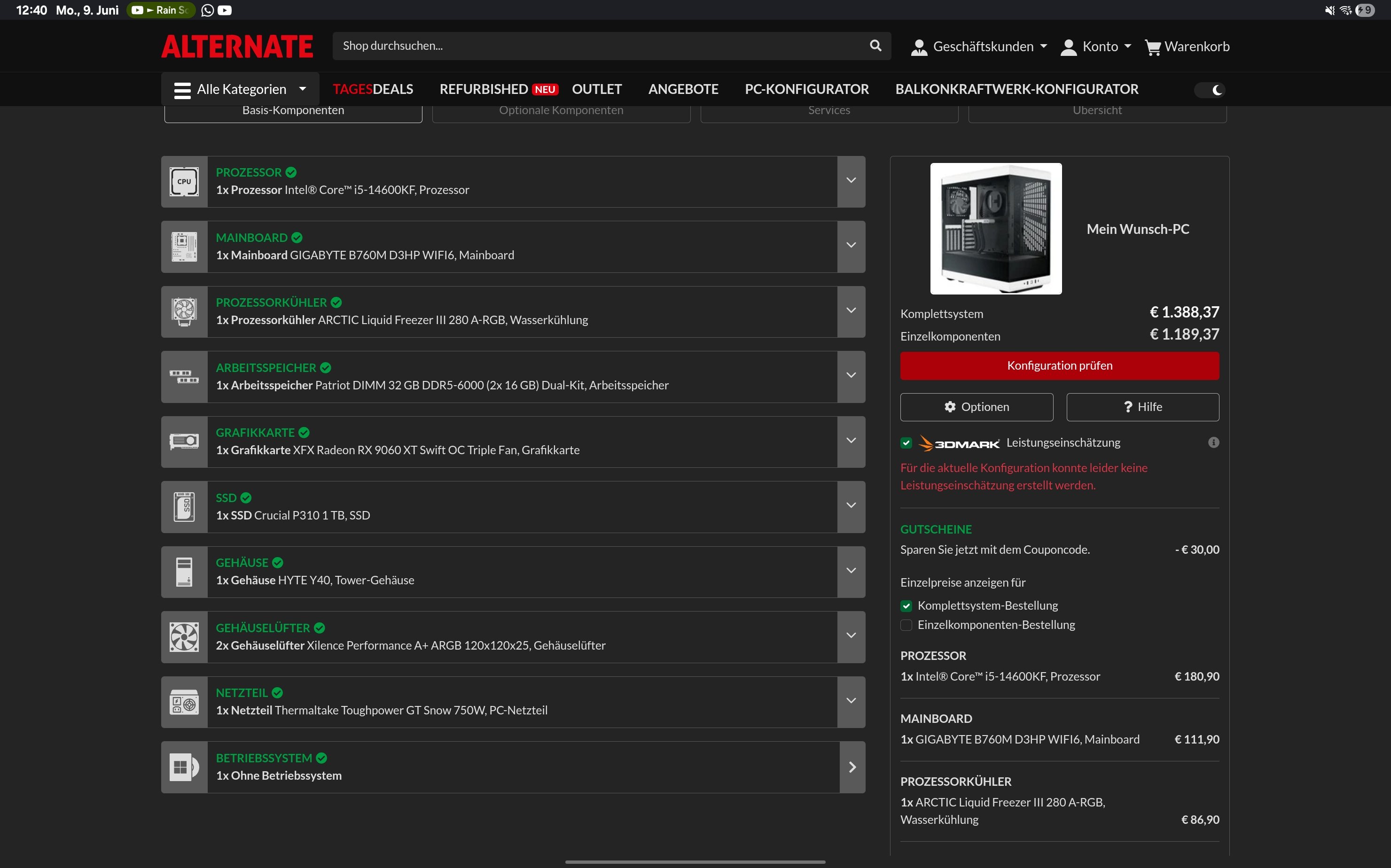The image size is (1391, 868).
Task: Click the Optionen button
Action: 977,407
